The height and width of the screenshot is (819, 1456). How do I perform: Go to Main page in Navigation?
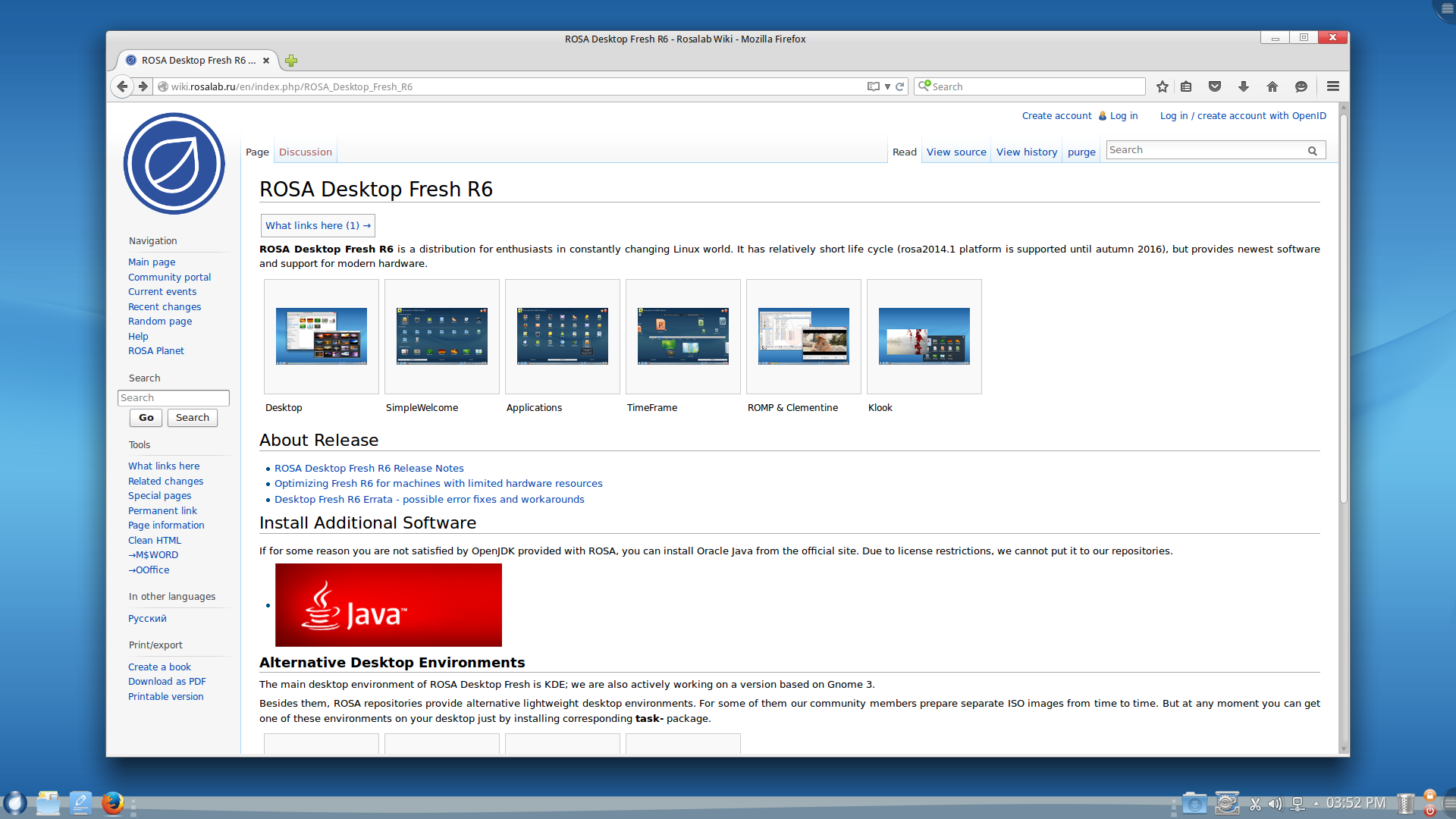point(152,262)
